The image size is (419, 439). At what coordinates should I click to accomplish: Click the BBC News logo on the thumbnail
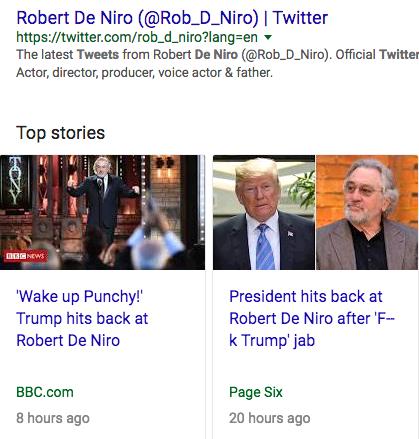click(x=26, y=256)
